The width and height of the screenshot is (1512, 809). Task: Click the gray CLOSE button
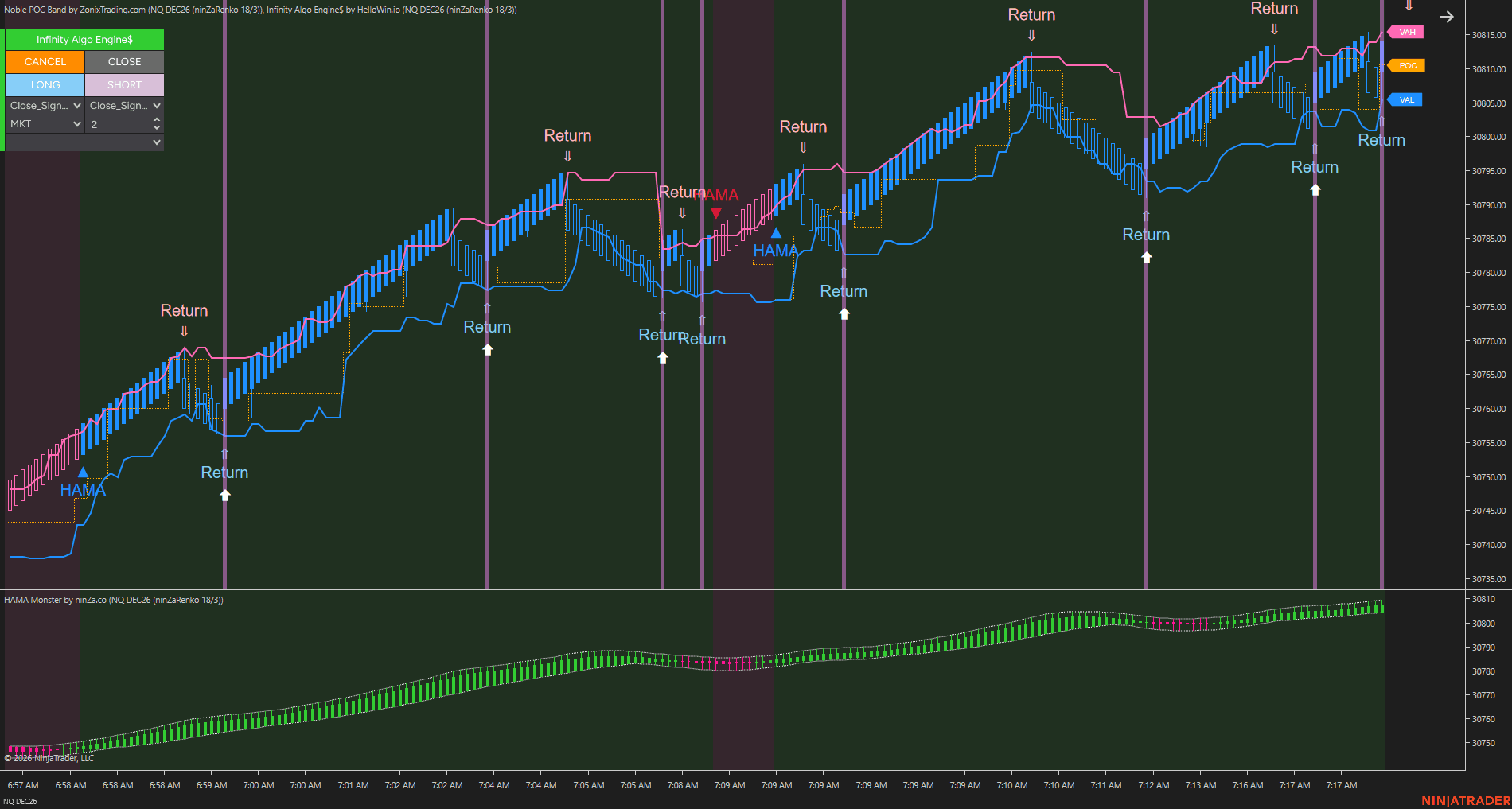coord(124,62)
